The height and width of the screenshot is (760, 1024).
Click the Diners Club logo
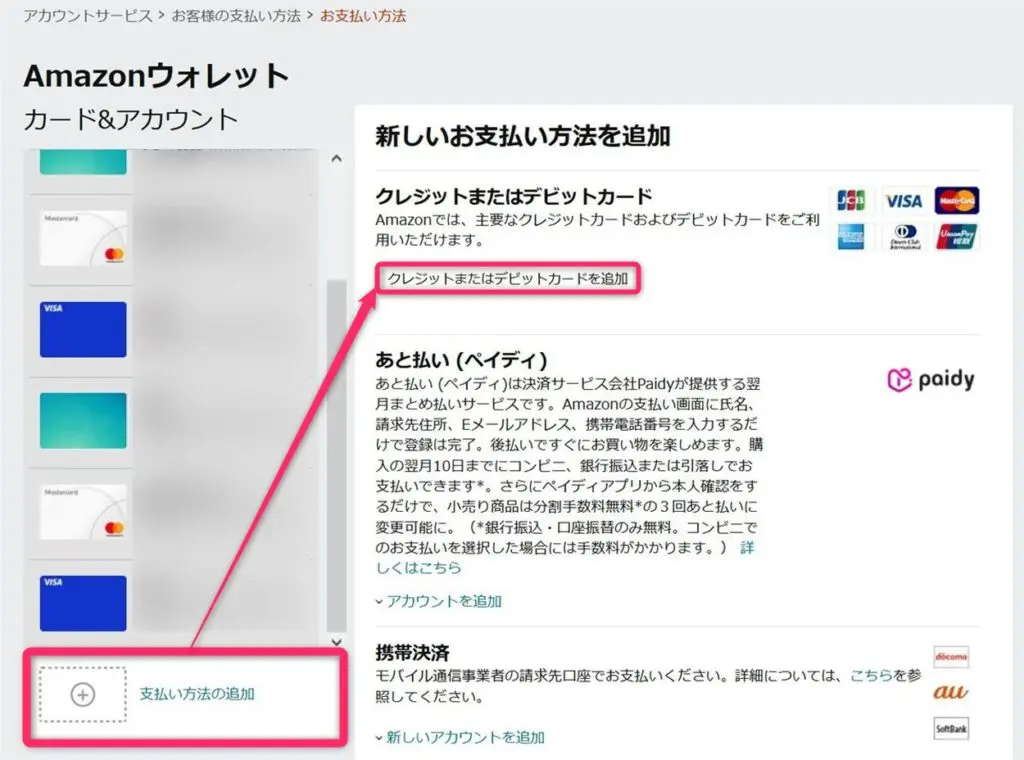click(904, 236)
